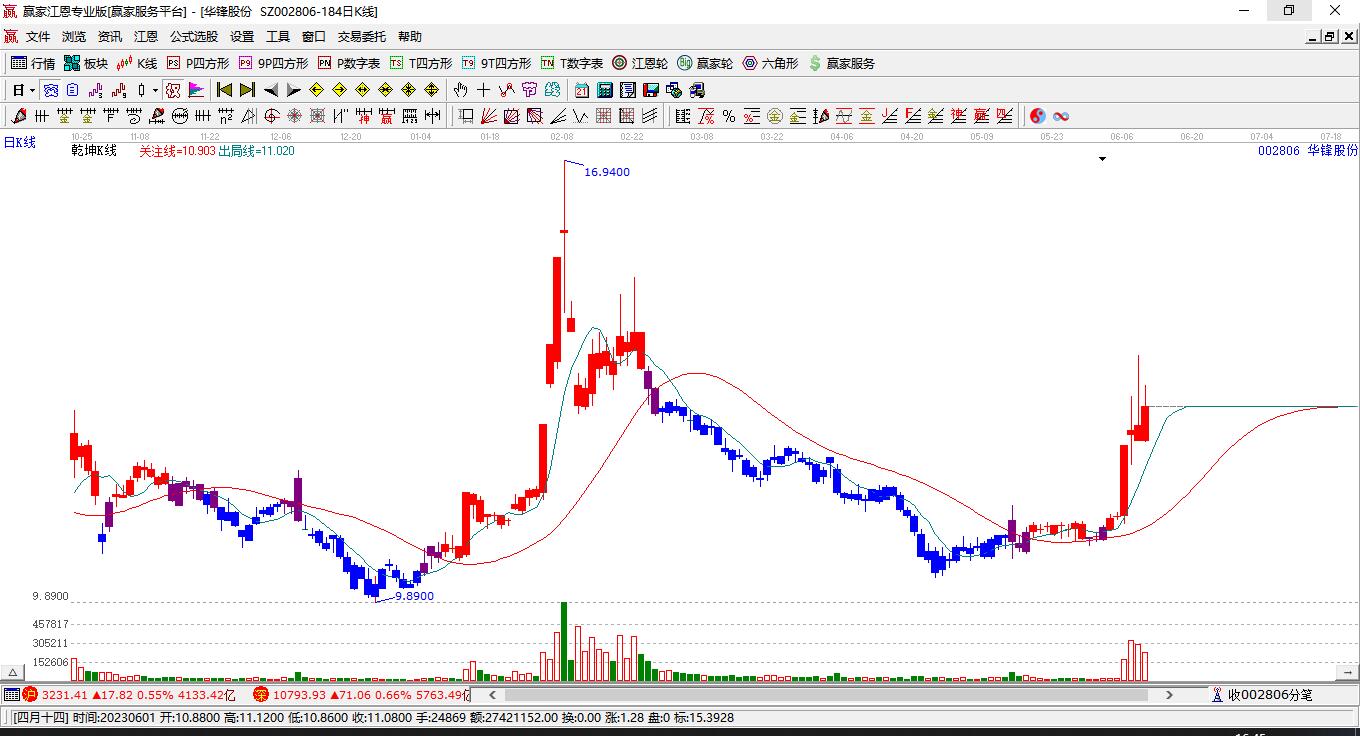
Task: Open the 日 period dropdown arrow
Action: [x=33, y=90]
